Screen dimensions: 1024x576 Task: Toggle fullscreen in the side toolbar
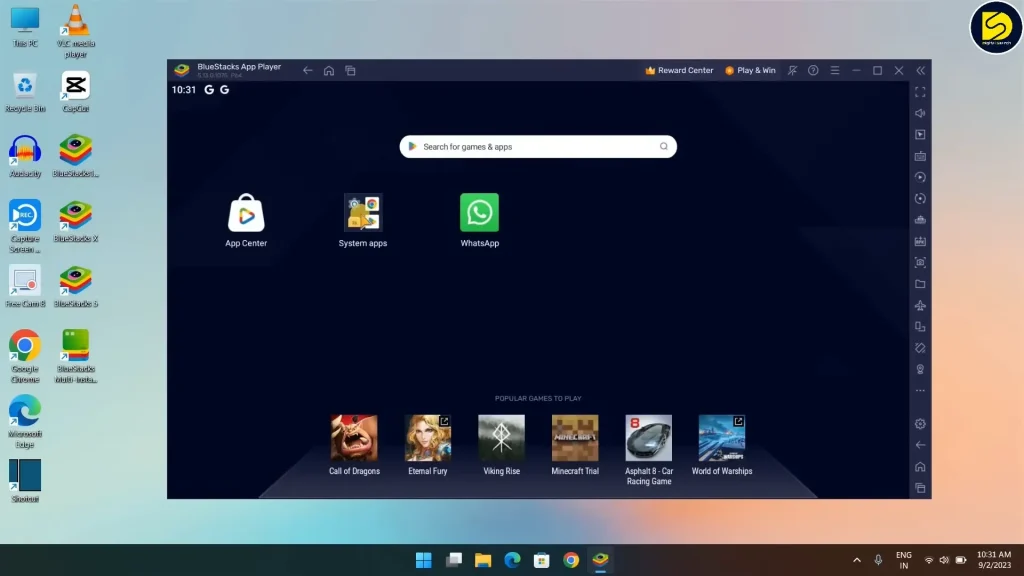click(x=920, y=92)
